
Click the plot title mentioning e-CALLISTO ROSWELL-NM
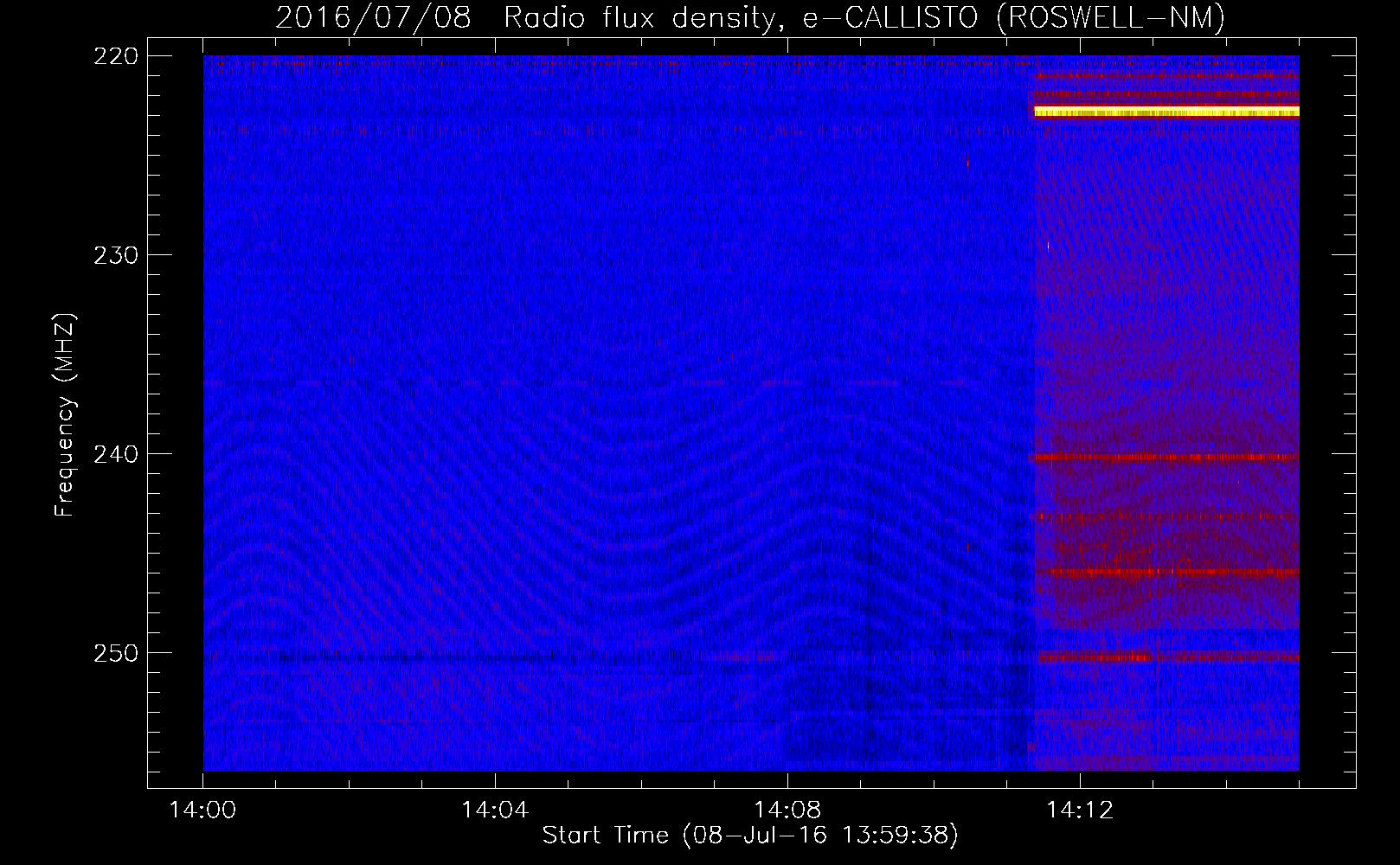750,18
